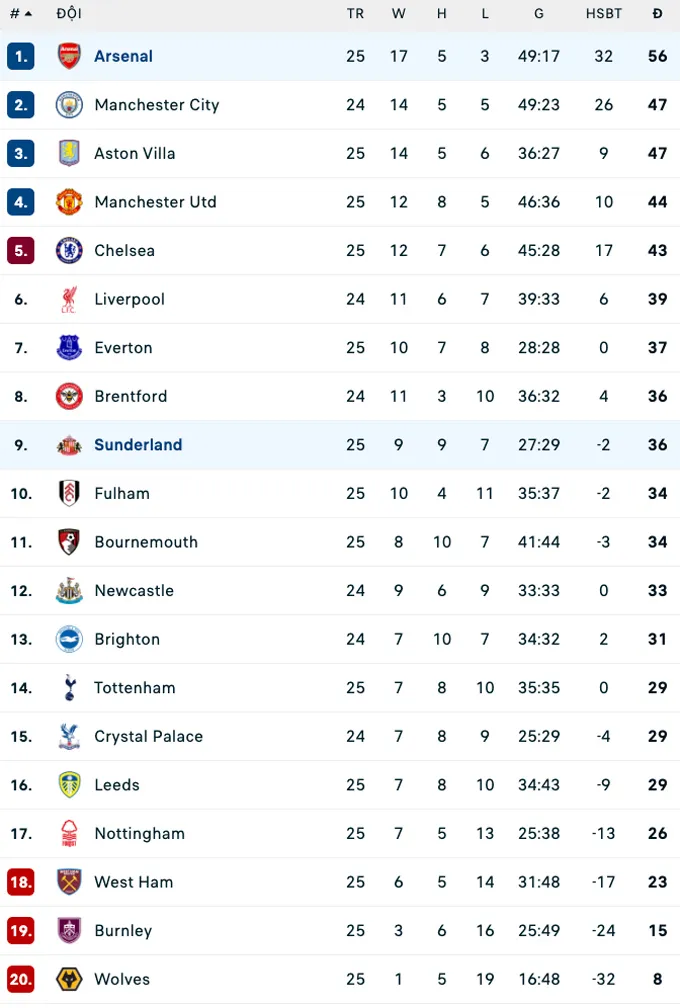Screen dimensions: 680x1008
Task: Sort standings by HSBT goal difference header
Action: coord(603,14)
